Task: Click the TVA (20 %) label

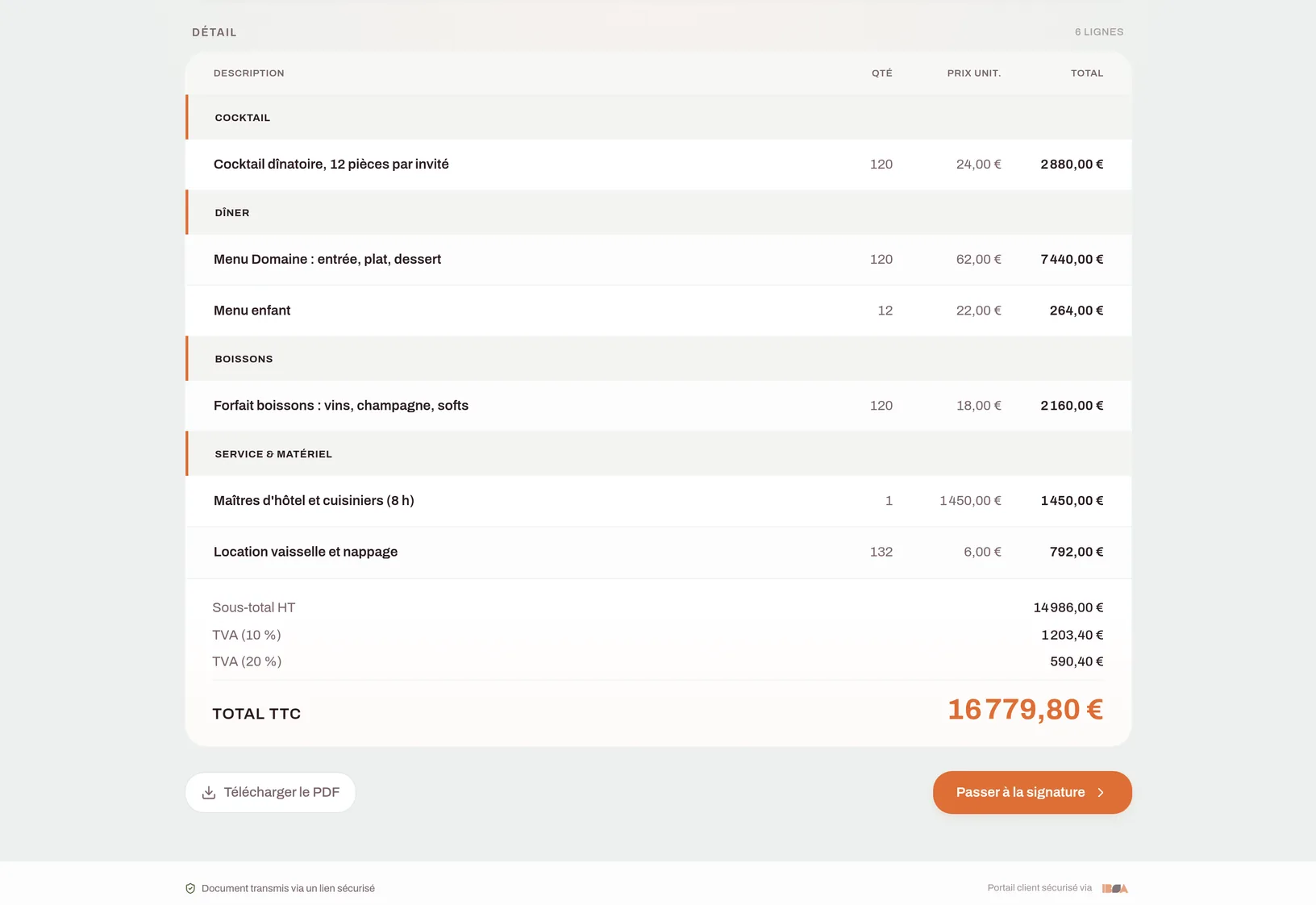Action: (x=247, y=661)
